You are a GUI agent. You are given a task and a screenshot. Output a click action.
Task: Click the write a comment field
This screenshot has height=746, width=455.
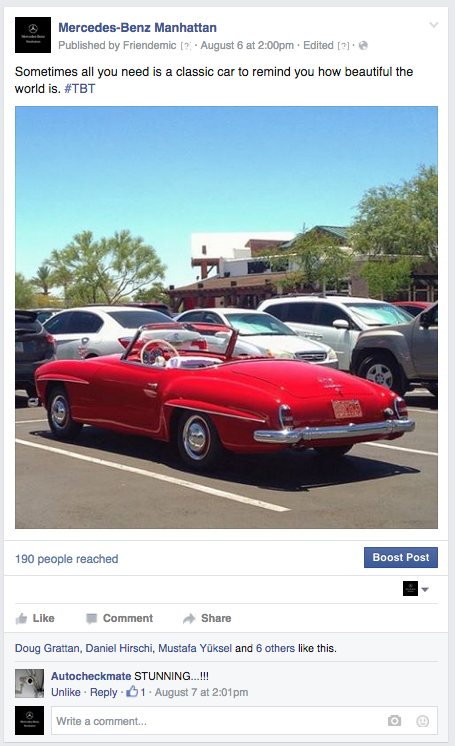pyautogui.click(x=244, y=721)
